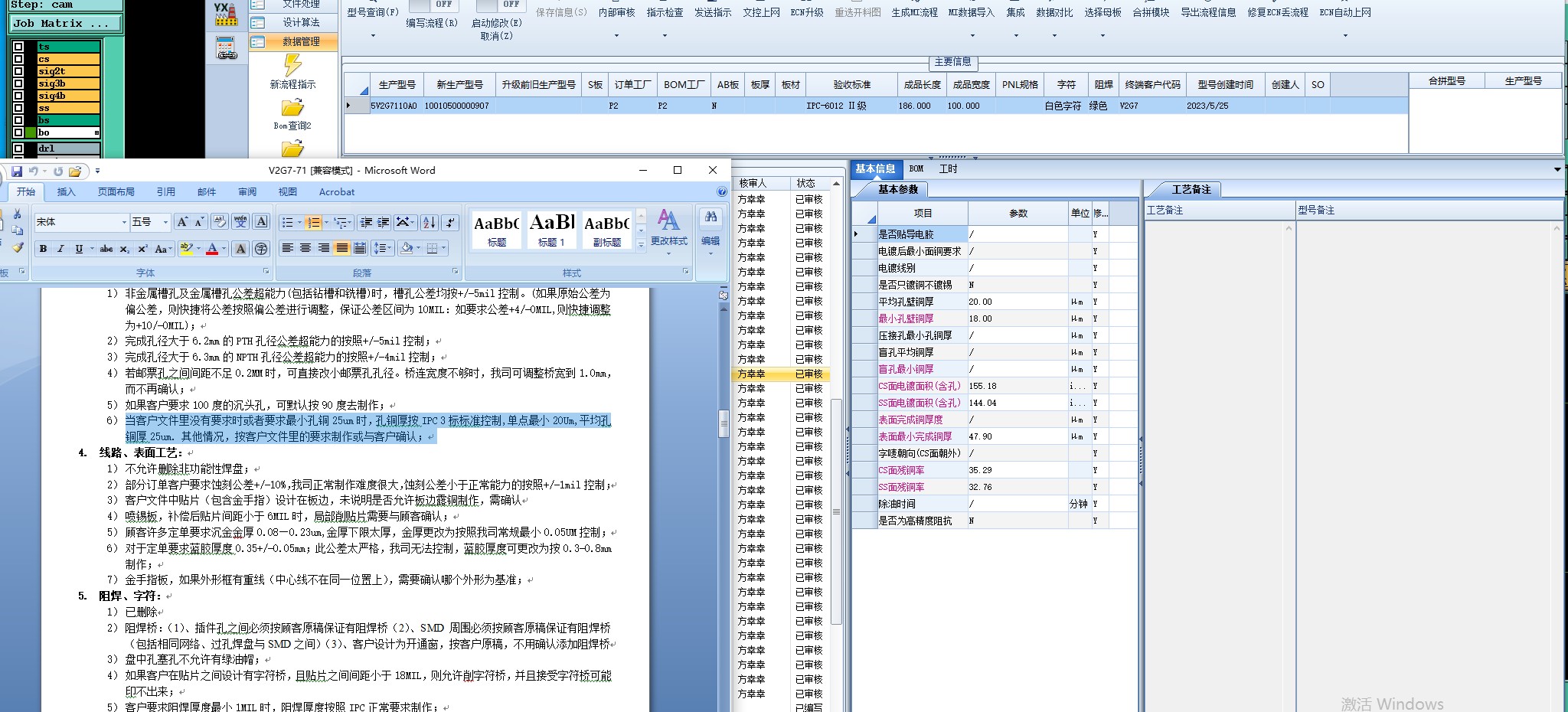Click the Justify alignment icon

coord(341,248)
